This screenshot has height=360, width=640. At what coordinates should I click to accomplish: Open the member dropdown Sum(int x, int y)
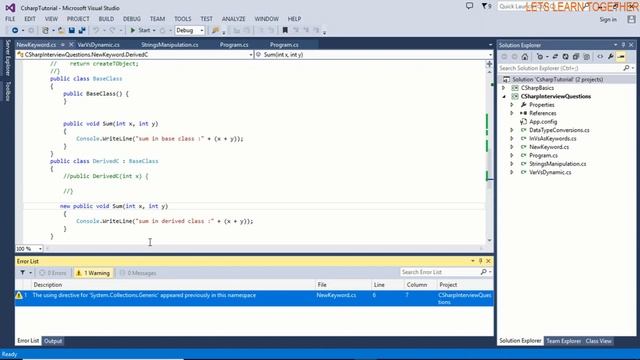(373, 54)
